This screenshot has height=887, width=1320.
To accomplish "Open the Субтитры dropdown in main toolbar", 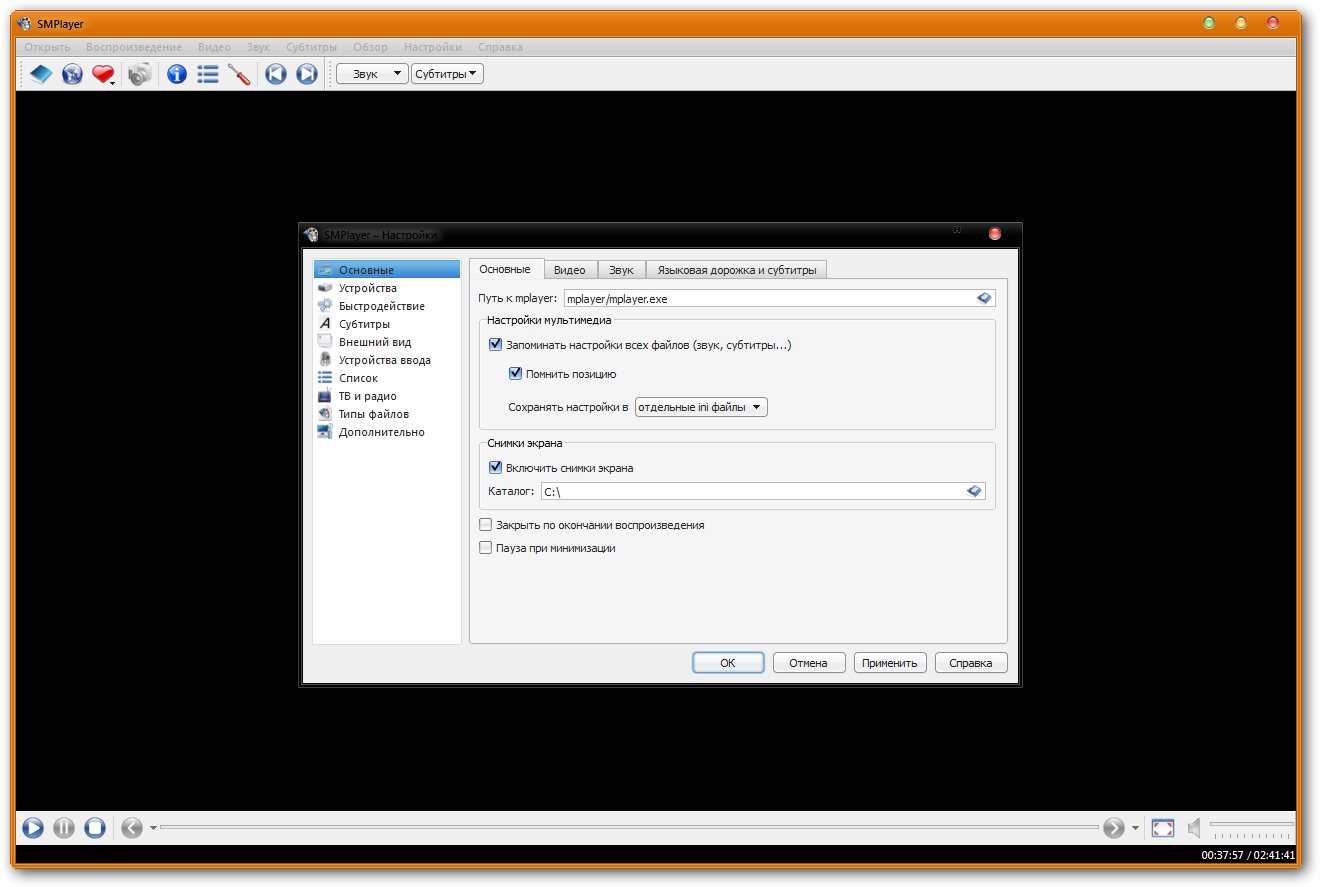I will (x=447, y=74).
